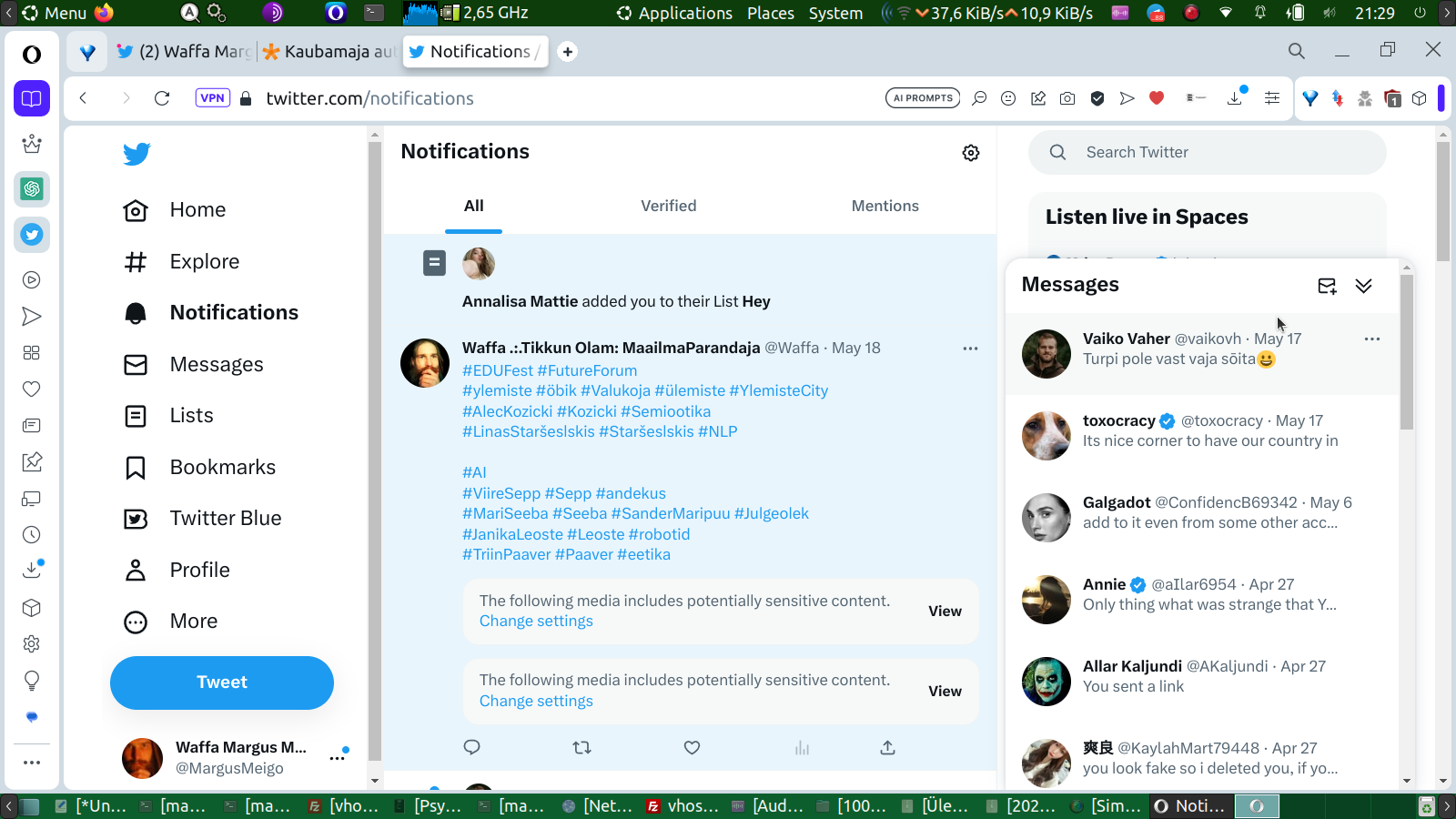
Task: Switch to Waffa Marg browser tab
Action: 185,52
